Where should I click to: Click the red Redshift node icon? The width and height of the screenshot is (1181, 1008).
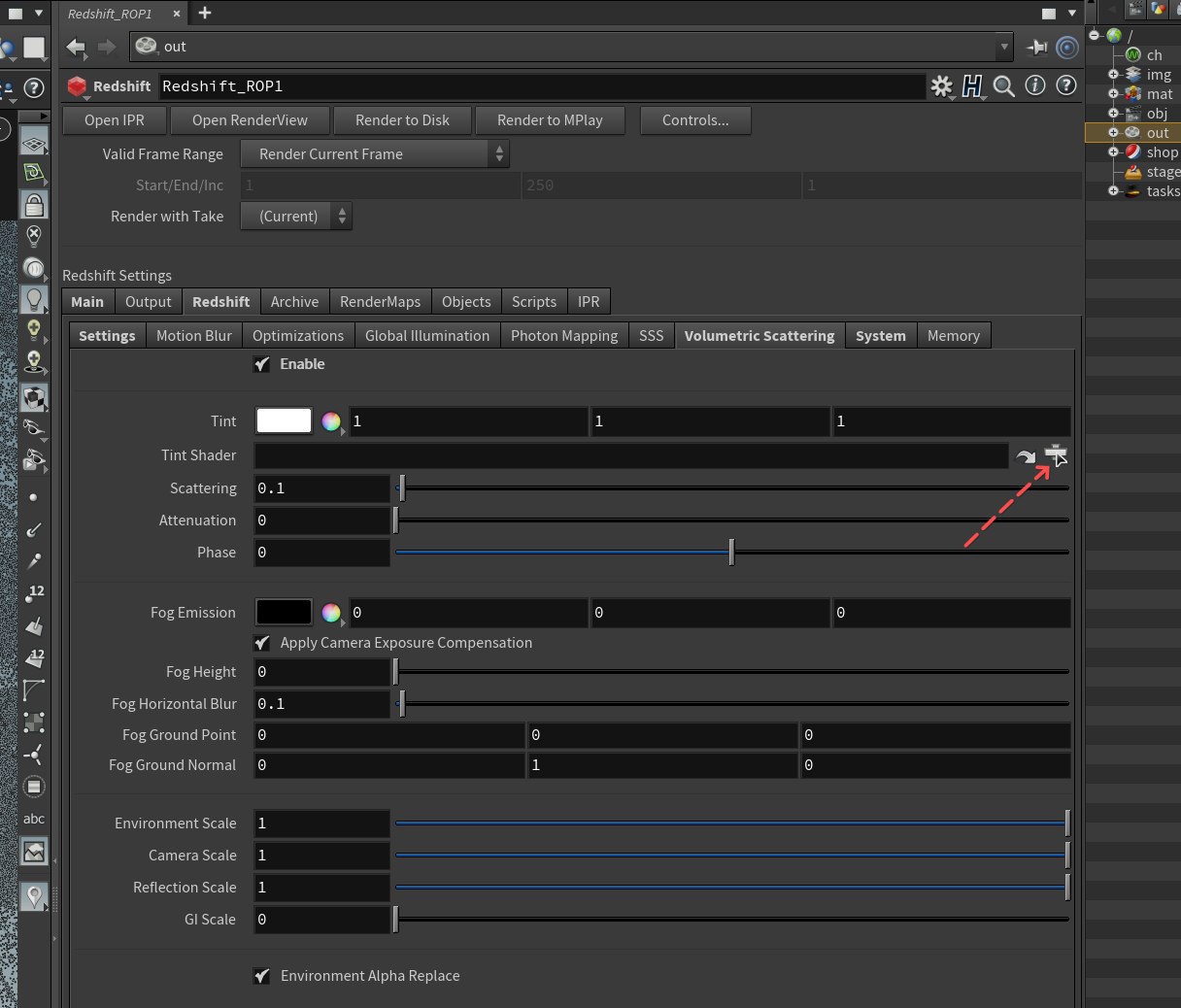click(77, 86)
